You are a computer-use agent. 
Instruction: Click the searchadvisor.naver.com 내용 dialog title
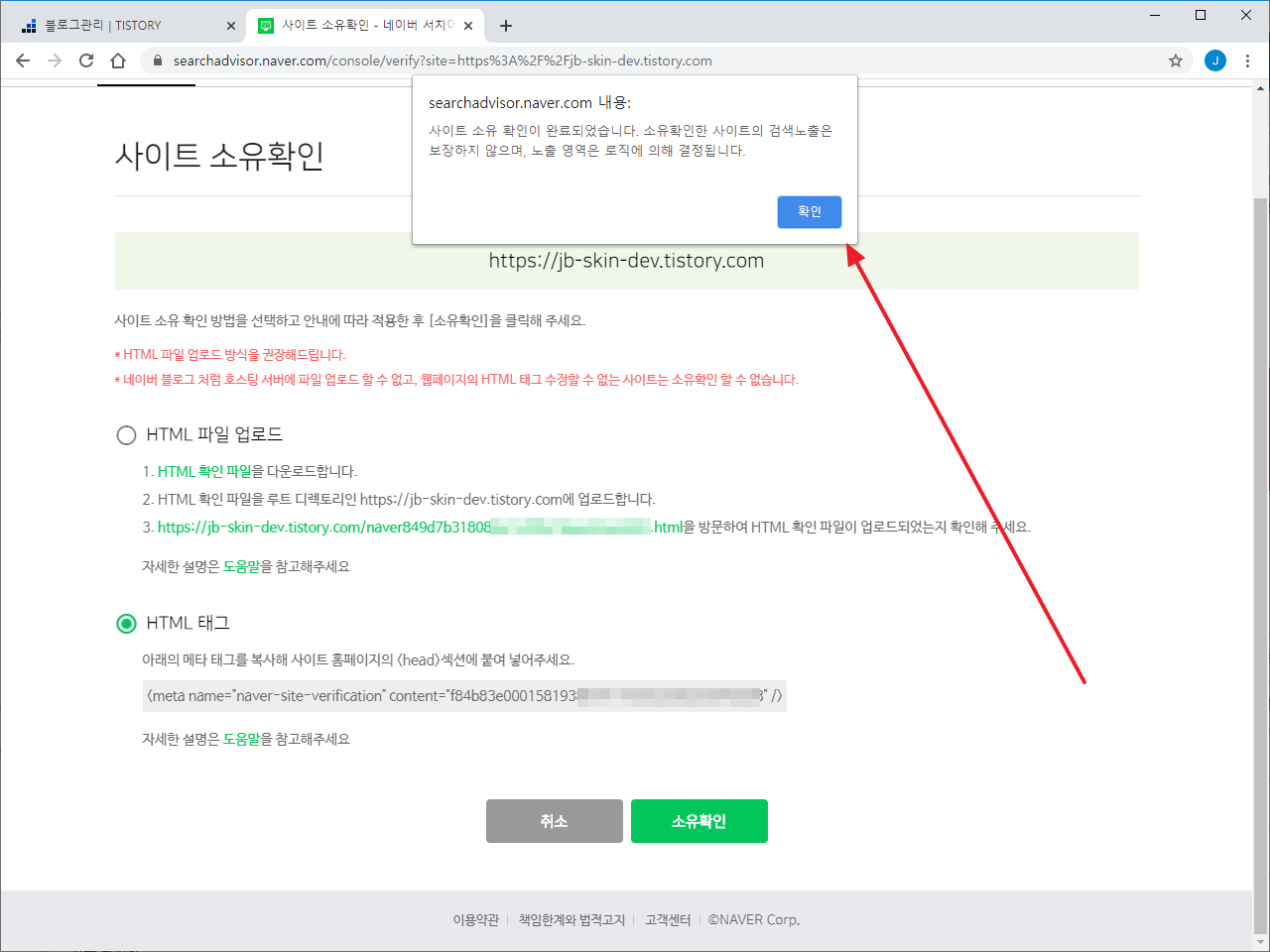tap(530, 102)
